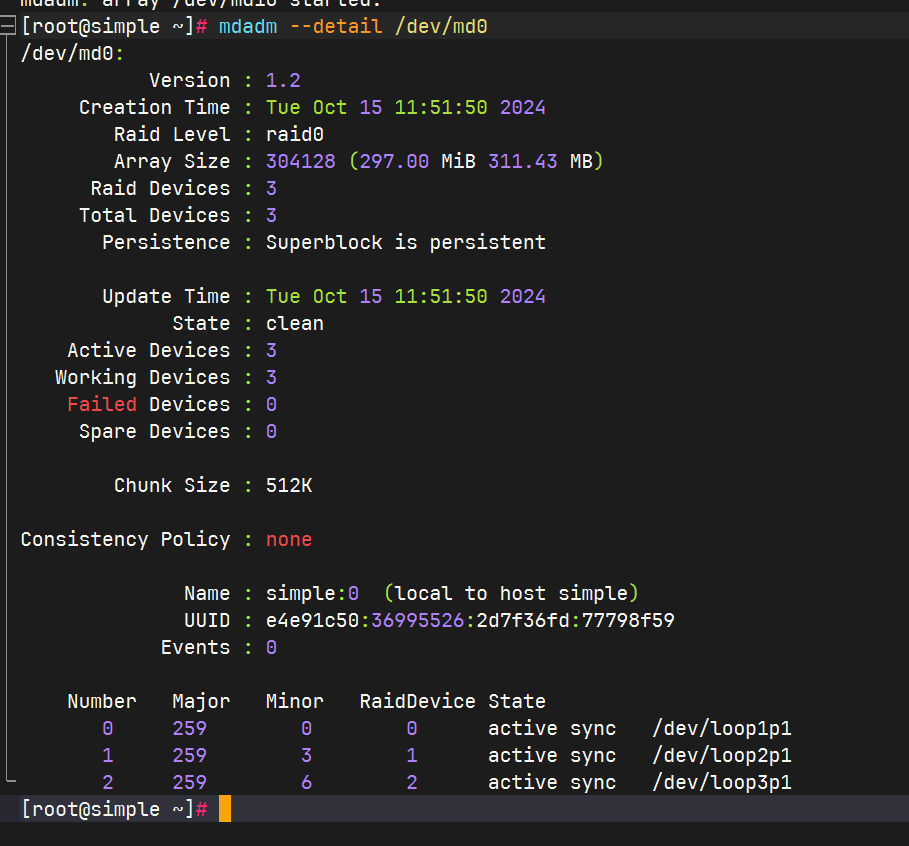This screenshot has width=909, height=846.
Task: Click the 'Superblock is persistent' text
Action: pos(405,243)
